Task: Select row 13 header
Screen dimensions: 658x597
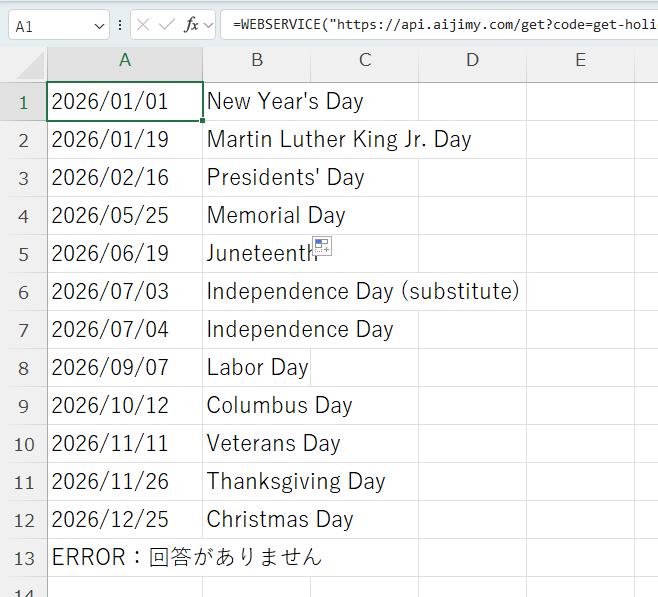Action: [24, 558]
